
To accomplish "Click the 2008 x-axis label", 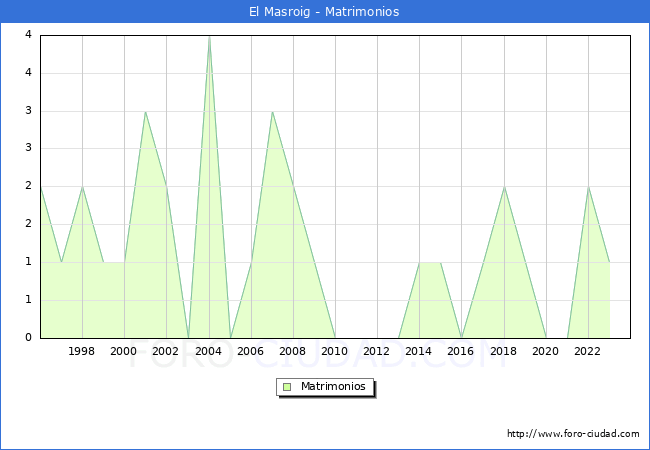I will [x=293, y=351].
